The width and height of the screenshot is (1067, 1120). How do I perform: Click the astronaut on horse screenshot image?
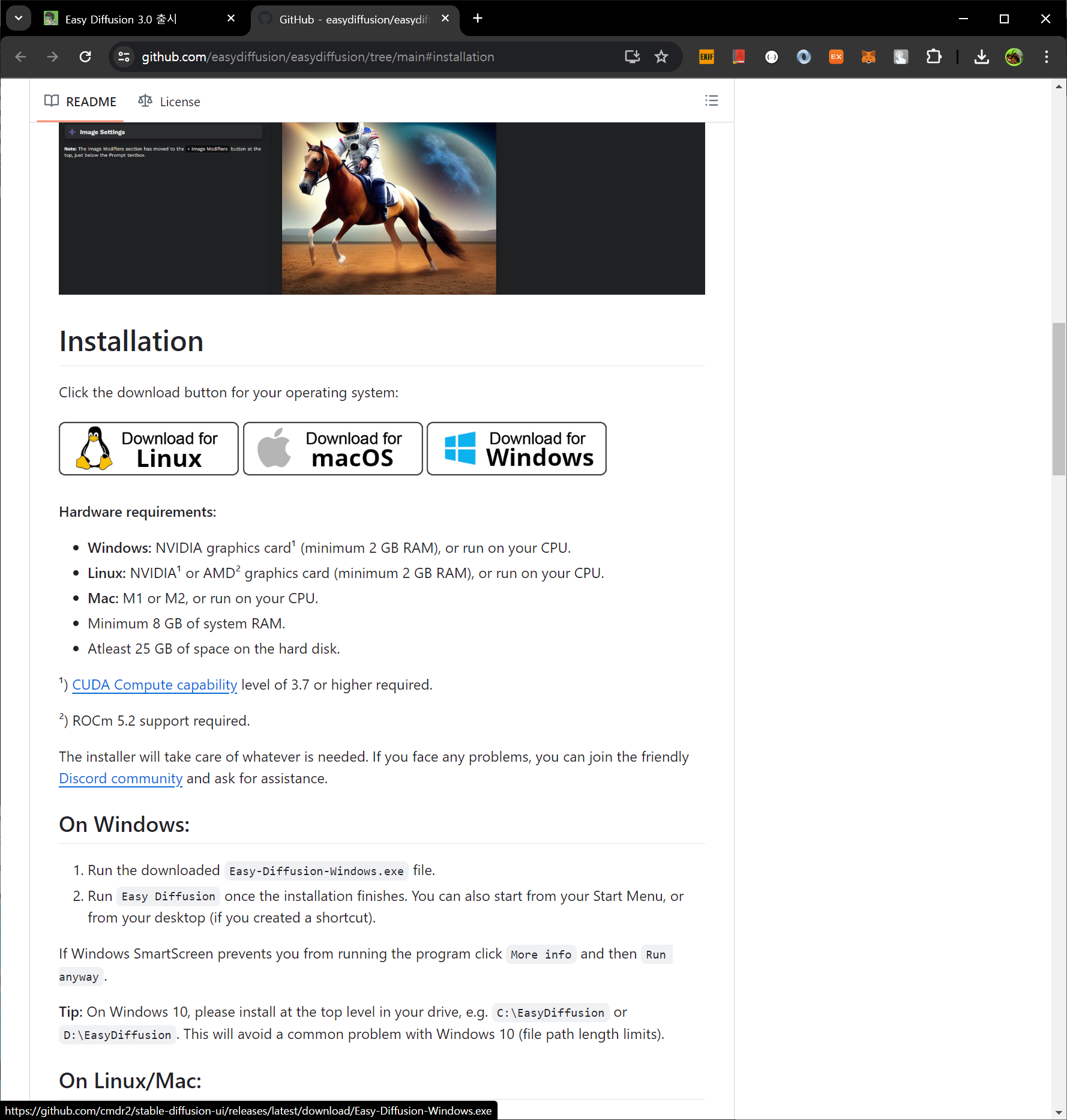click(x=382, y=208)
